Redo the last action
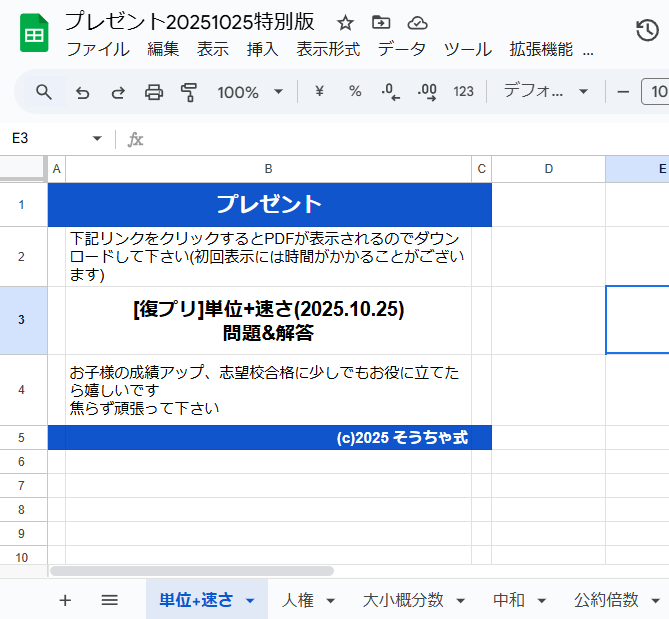This screenshot has height=619, width=669. pyautogui.click(x=118, y=92)
